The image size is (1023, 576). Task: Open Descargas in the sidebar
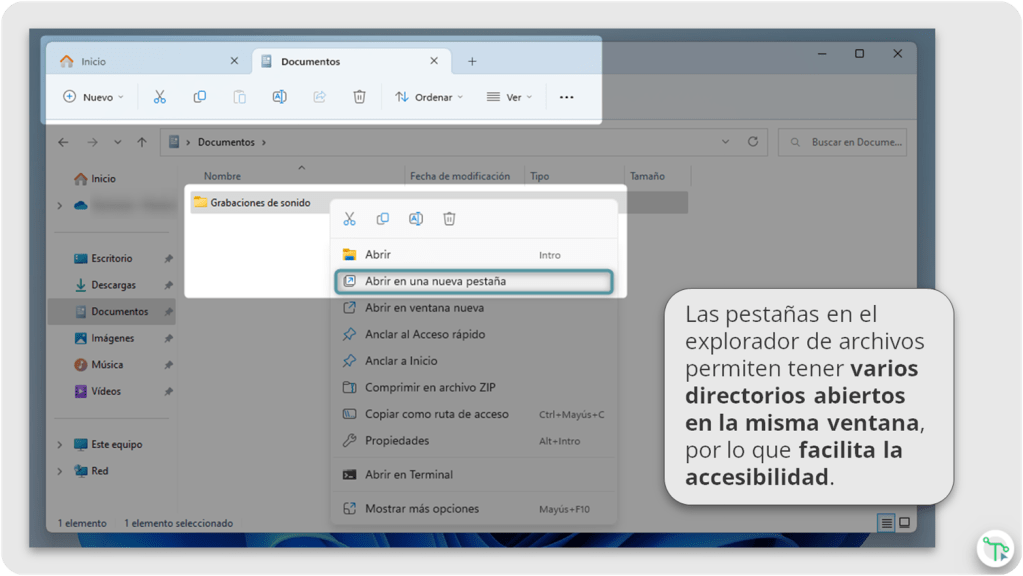(113, 285)
